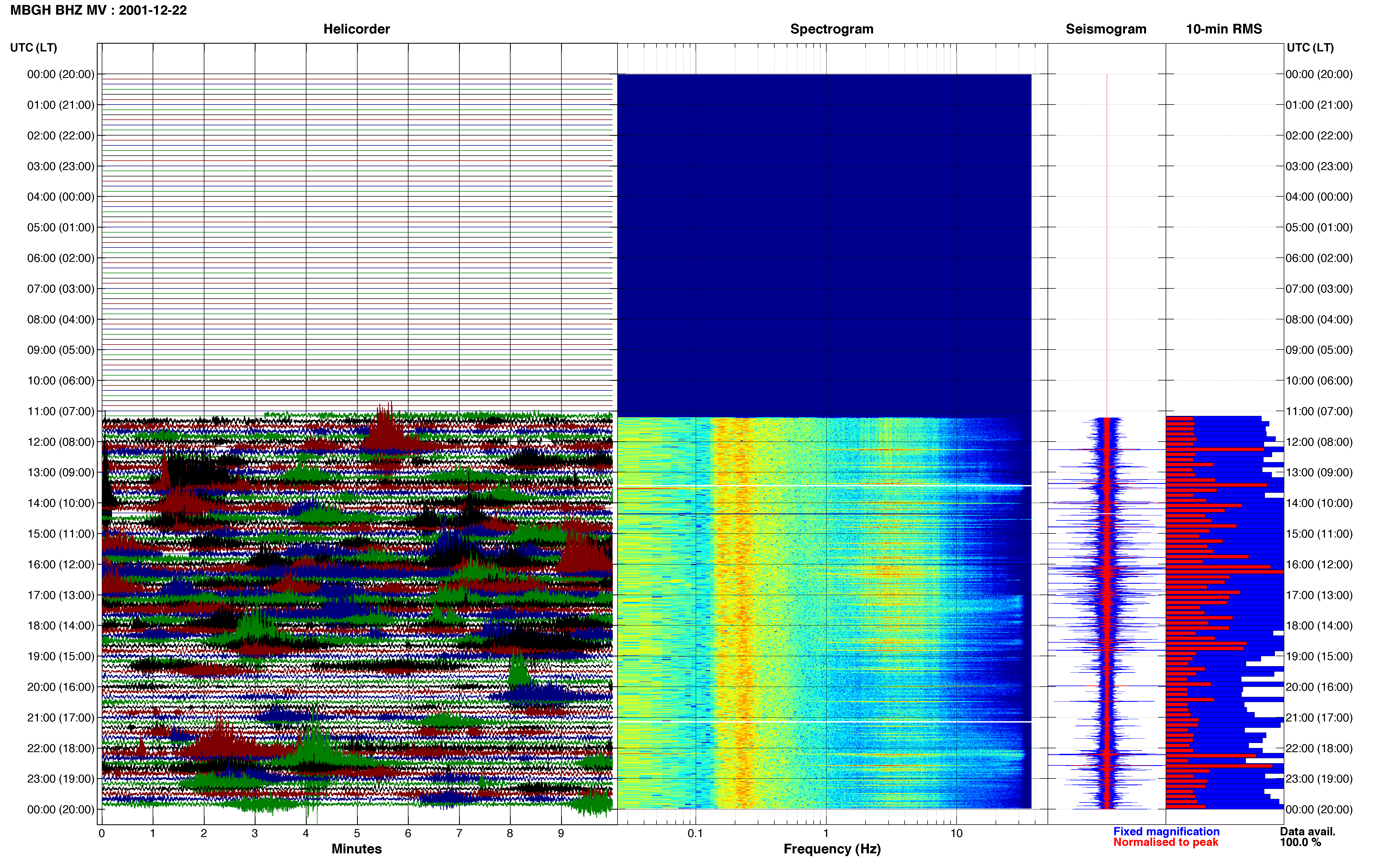This screenshot has height=868, width=1388.
Task: Click left time label '07:00 (03:00)'
Action: point(61,289)
